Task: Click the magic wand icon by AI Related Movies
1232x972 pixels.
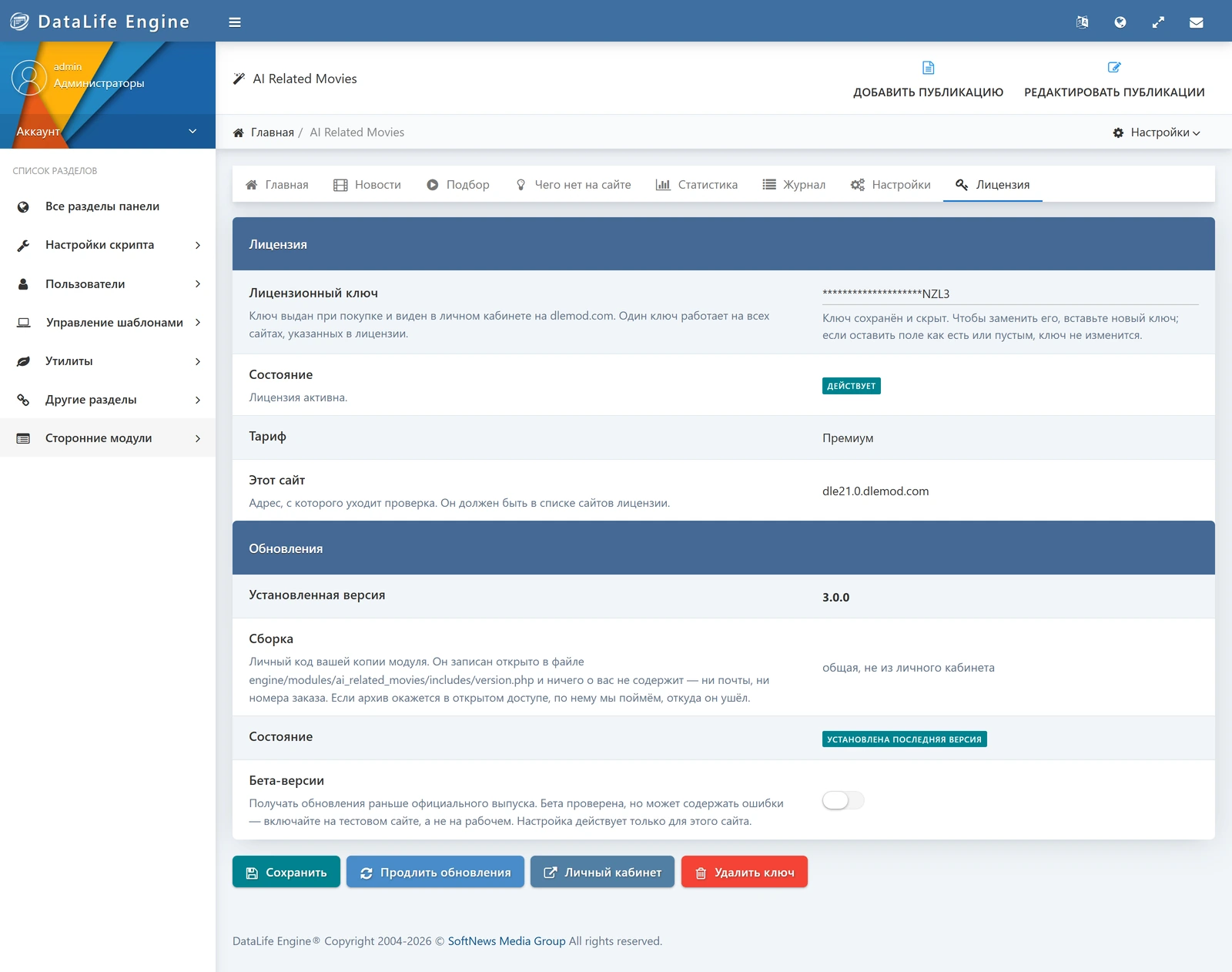Action: pyautogui.click(x=239, y=79)
